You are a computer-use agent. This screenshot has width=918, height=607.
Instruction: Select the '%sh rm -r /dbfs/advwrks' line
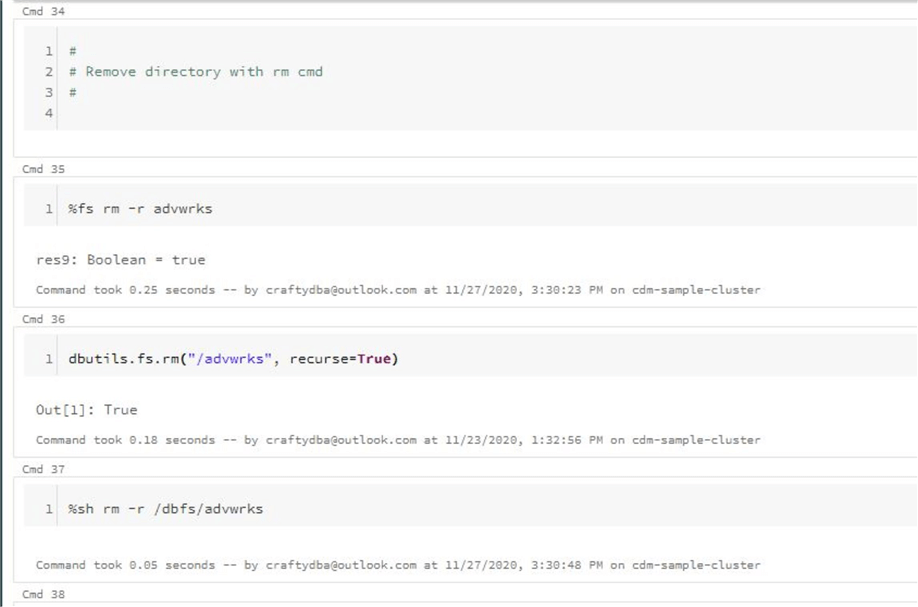tap(165, 508)
